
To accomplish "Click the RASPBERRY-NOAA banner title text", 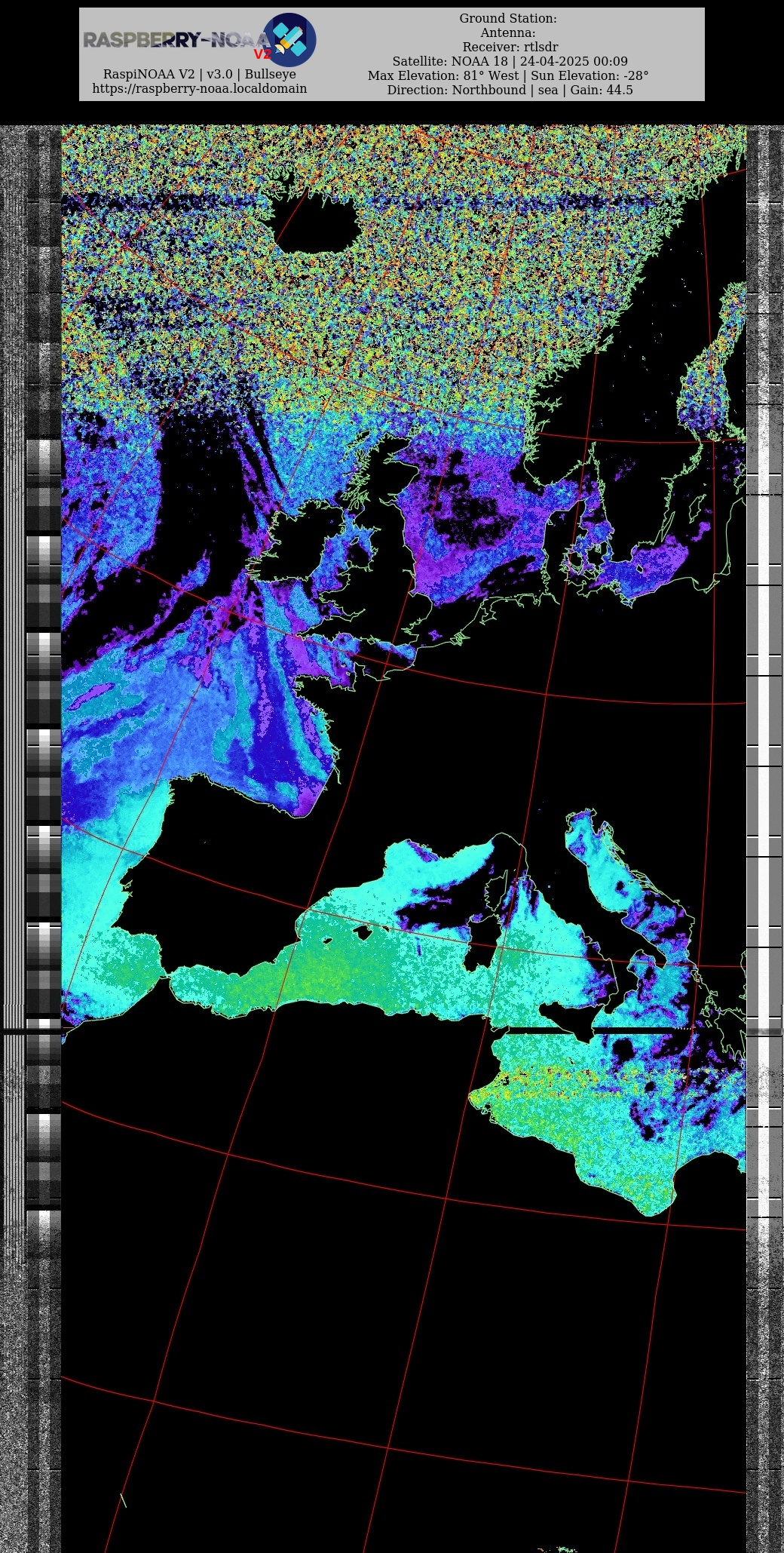I will (x=176, y=41).
